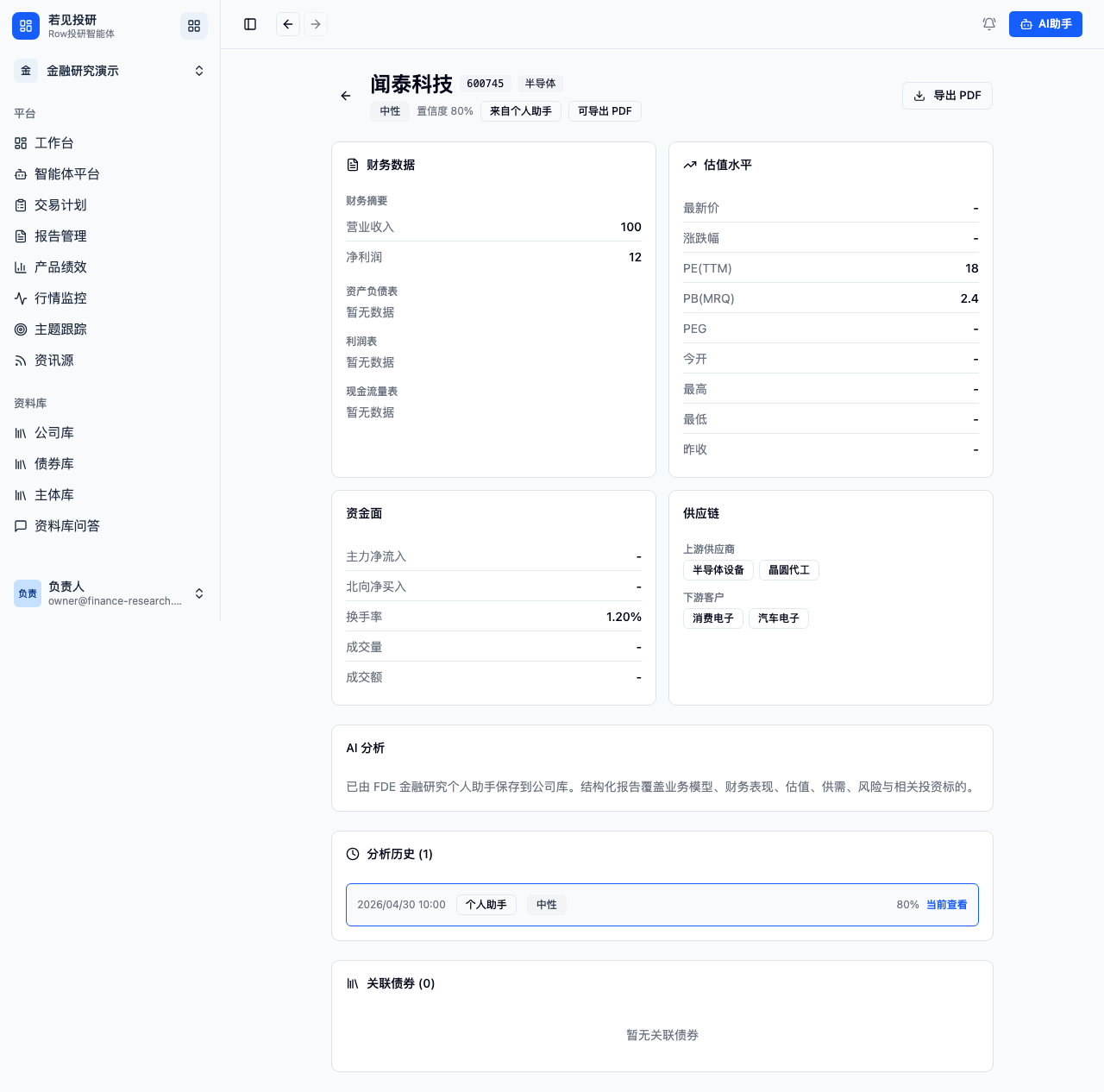Click the 半导体 industry tag in the header

pos(541,84)
